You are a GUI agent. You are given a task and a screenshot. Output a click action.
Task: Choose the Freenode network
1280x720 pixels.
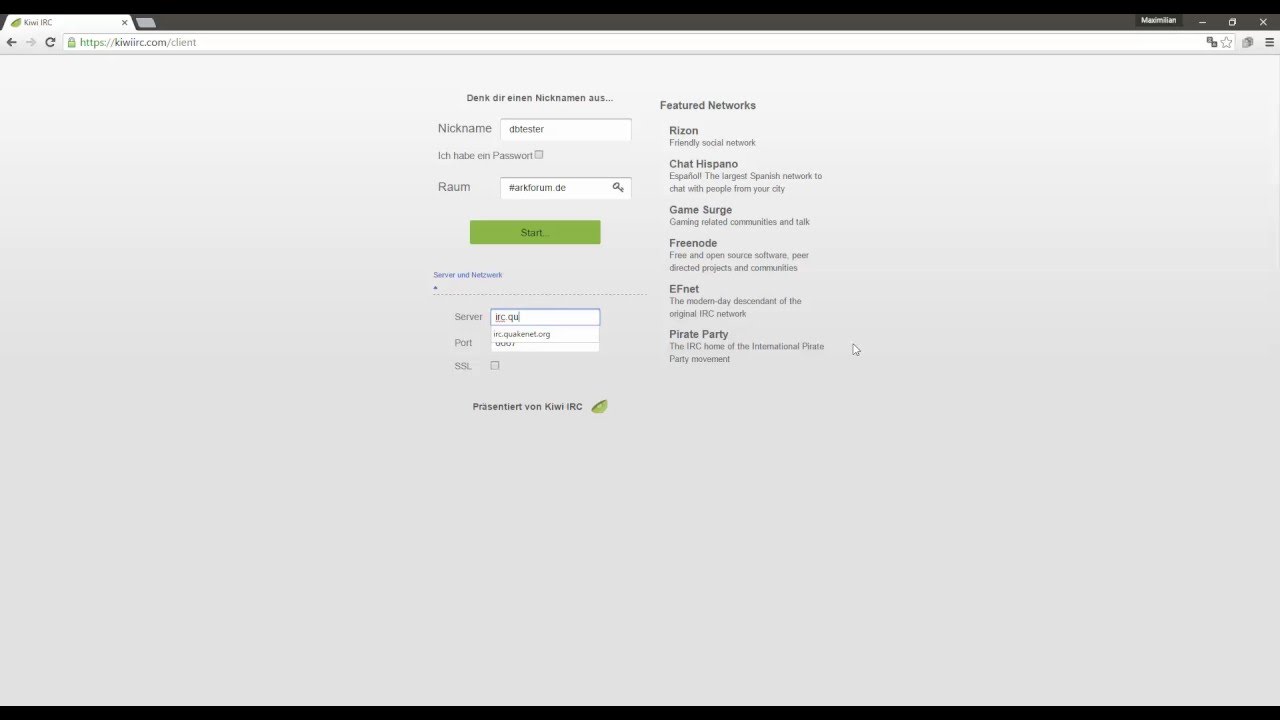(693, 243)
